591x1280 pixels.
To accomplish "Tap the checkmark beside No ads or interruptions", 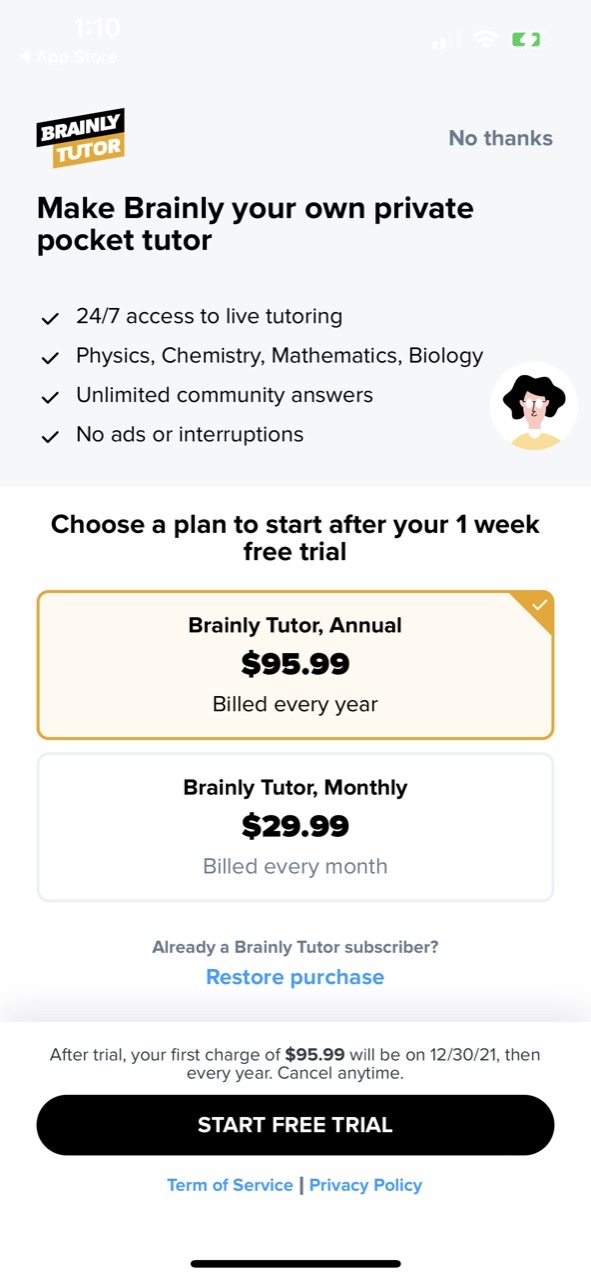I will click(50, 434).
